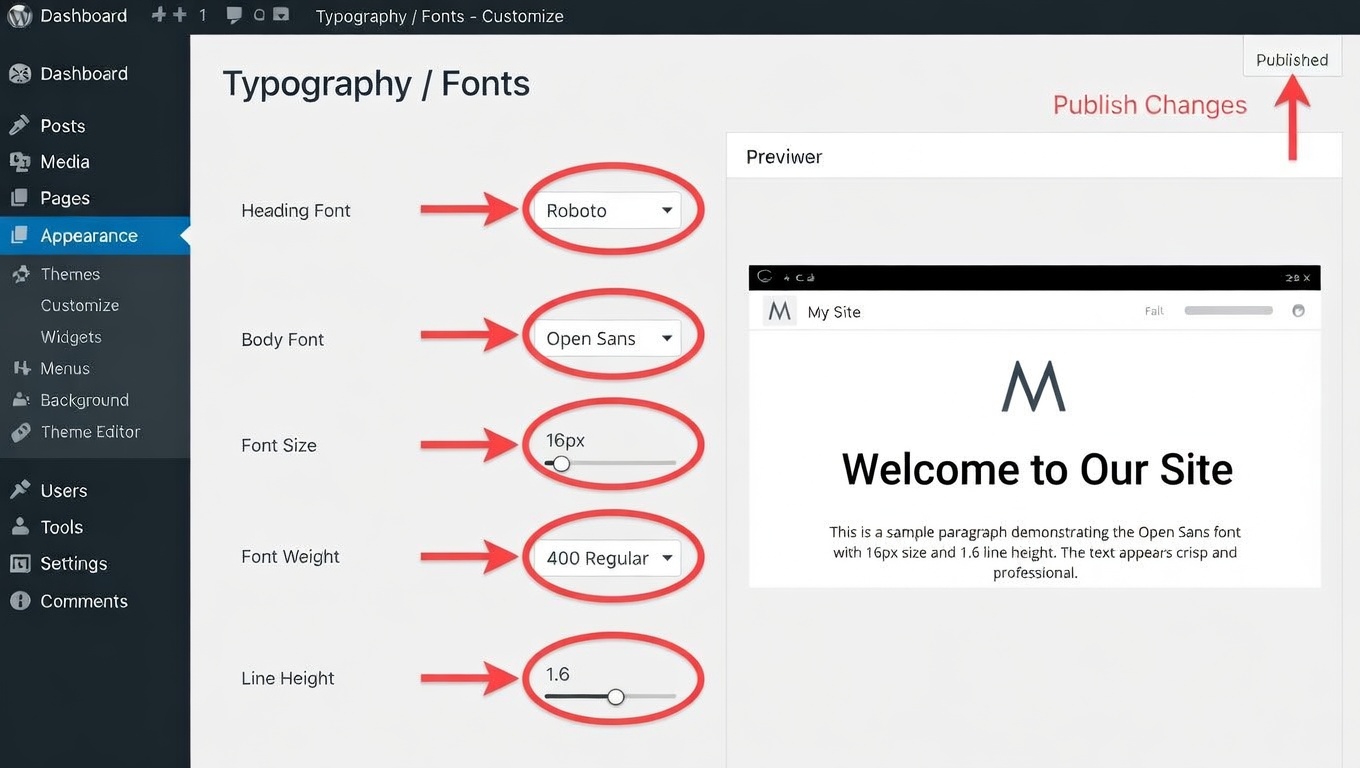Click the Posts pin icon
The image size is (1360, 768).
(x=19, y=125)
